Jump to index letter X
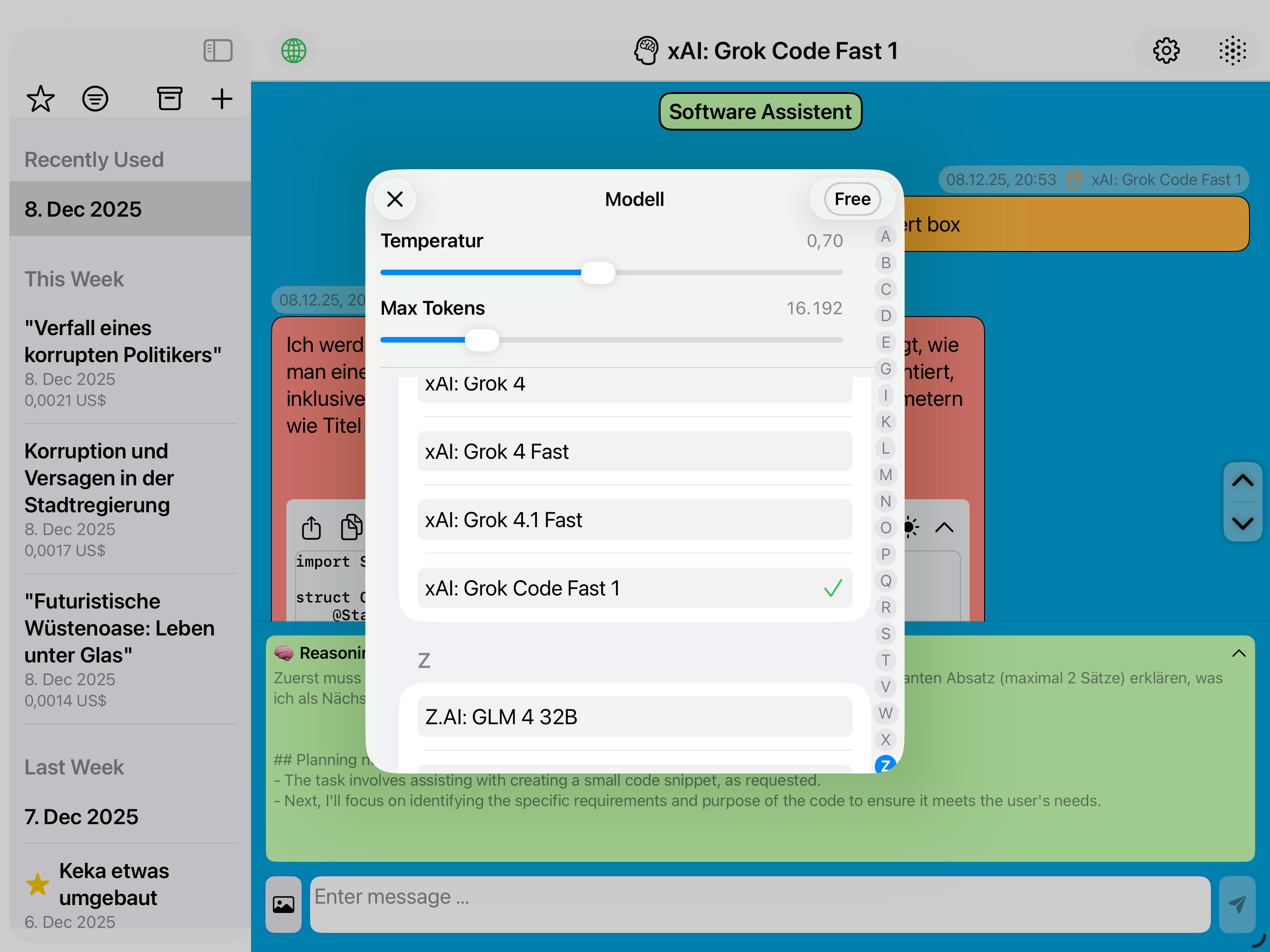 click(x=886, y=740)
